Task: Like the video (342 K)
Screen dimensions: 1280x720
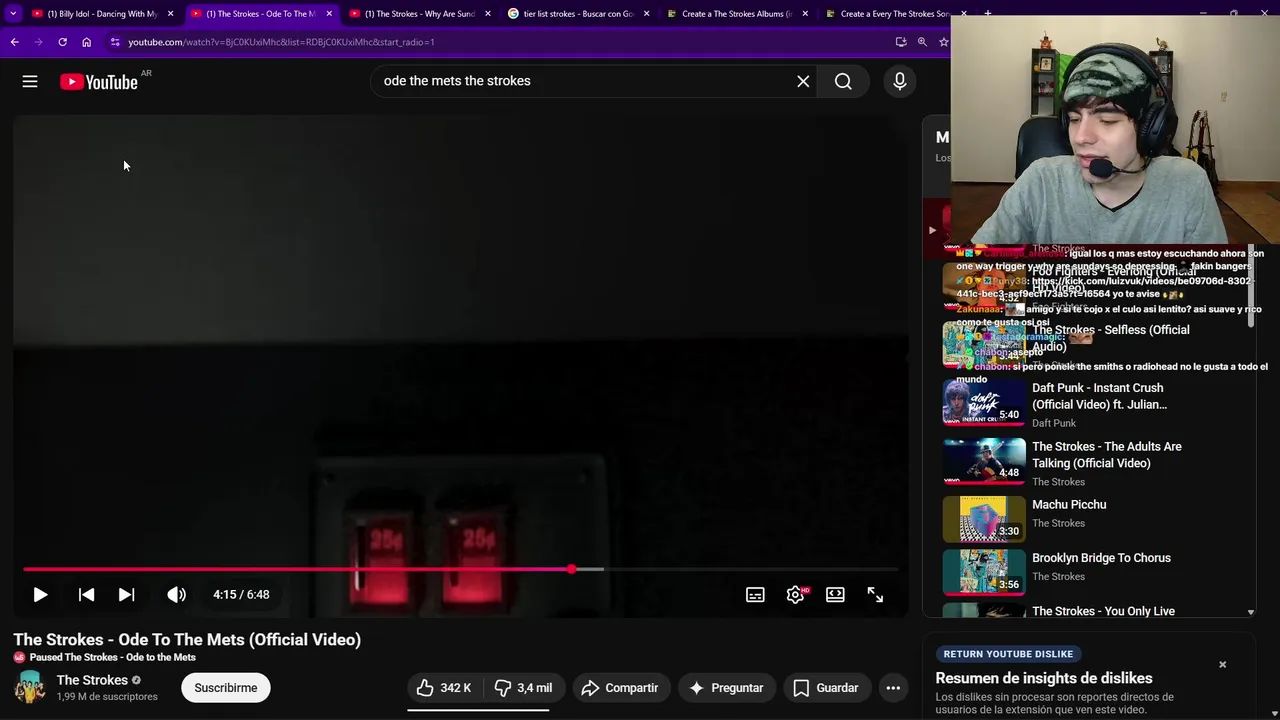Action: tap(445, 688)
